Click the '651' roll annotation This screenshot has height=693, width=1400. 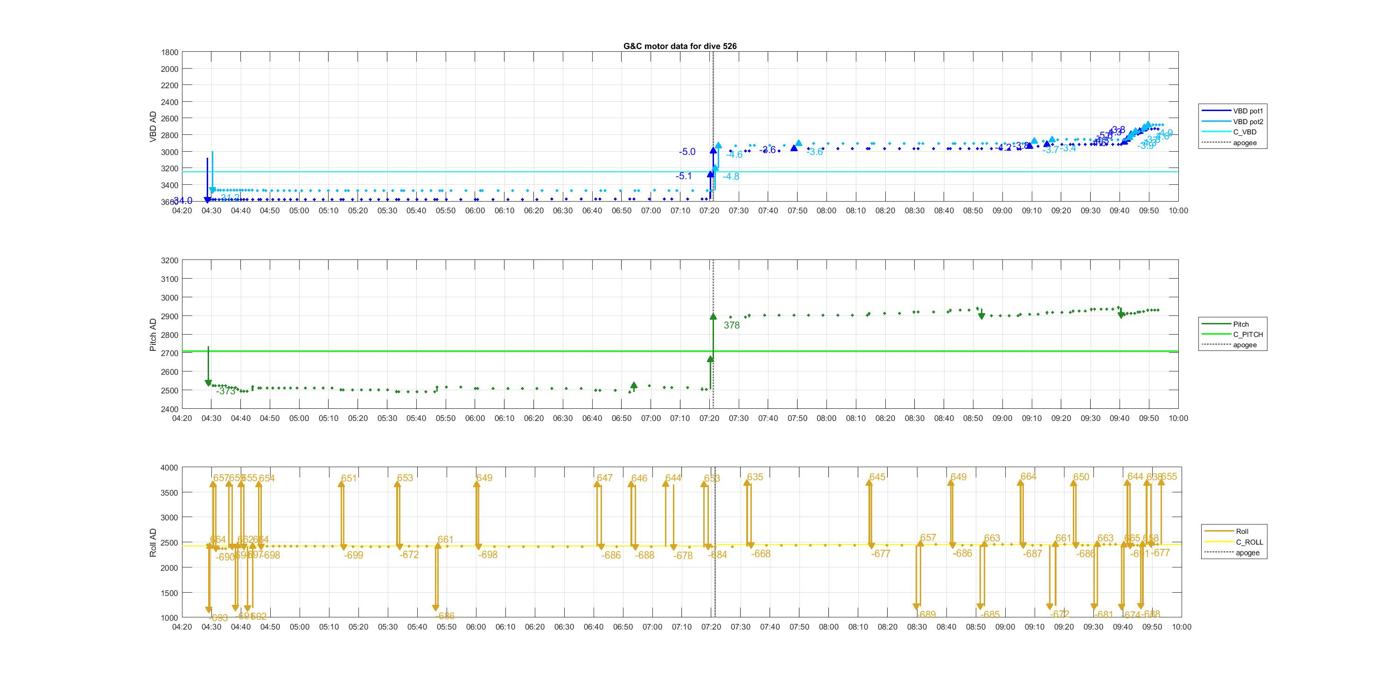click(349, 479)
